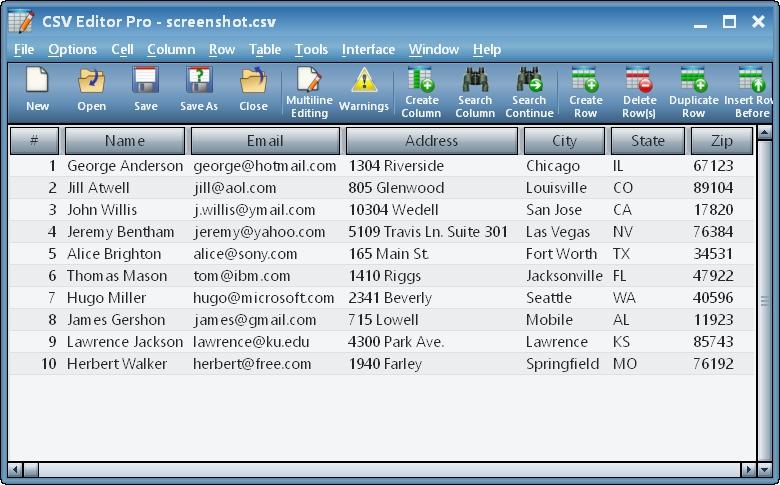
Task: Click the # column header
Action: pyautogui.click(x=34, y=141)
